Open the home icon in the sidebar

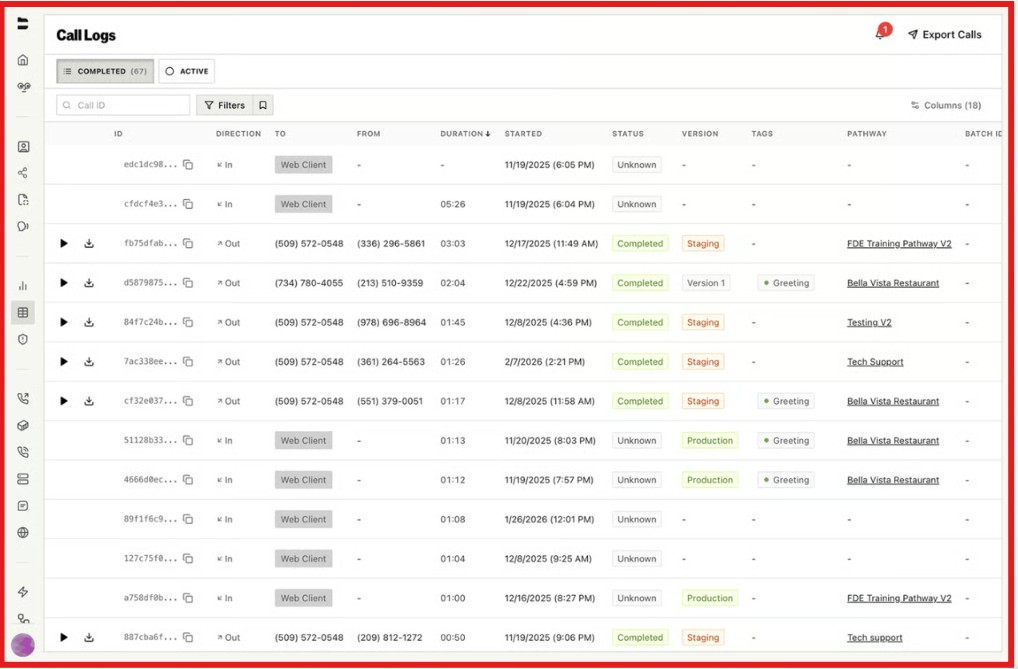[x=23, y=60]
